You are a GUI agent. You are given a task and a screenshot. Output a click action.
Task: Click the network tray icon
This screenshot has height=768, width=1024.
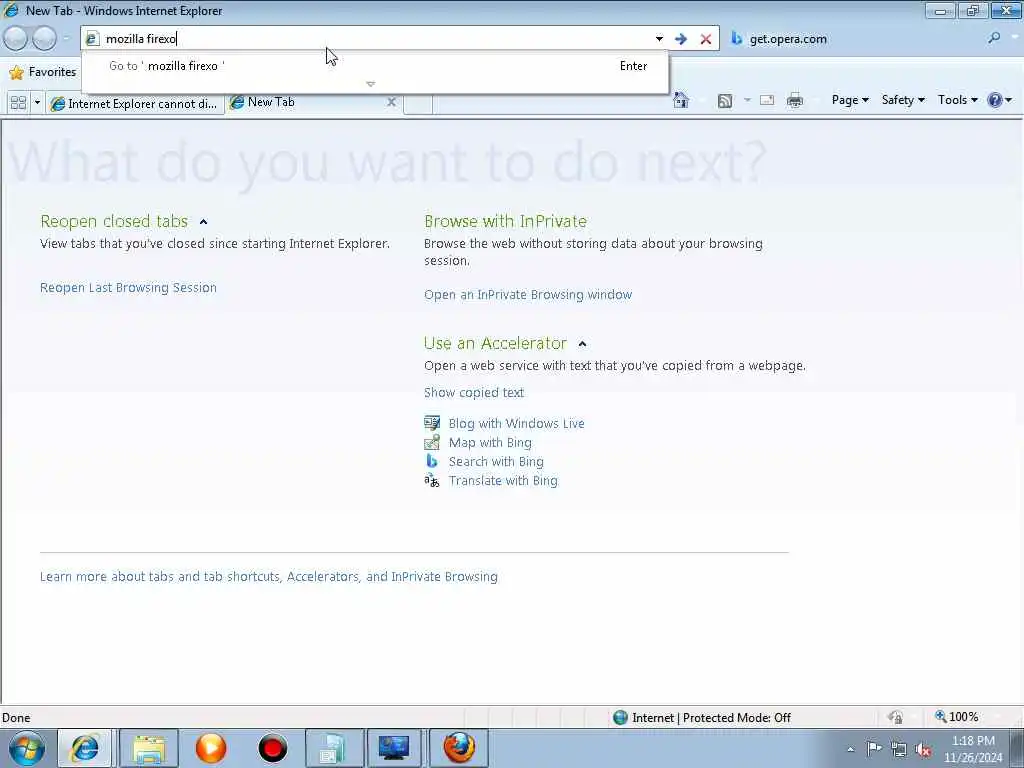(899, 749)
